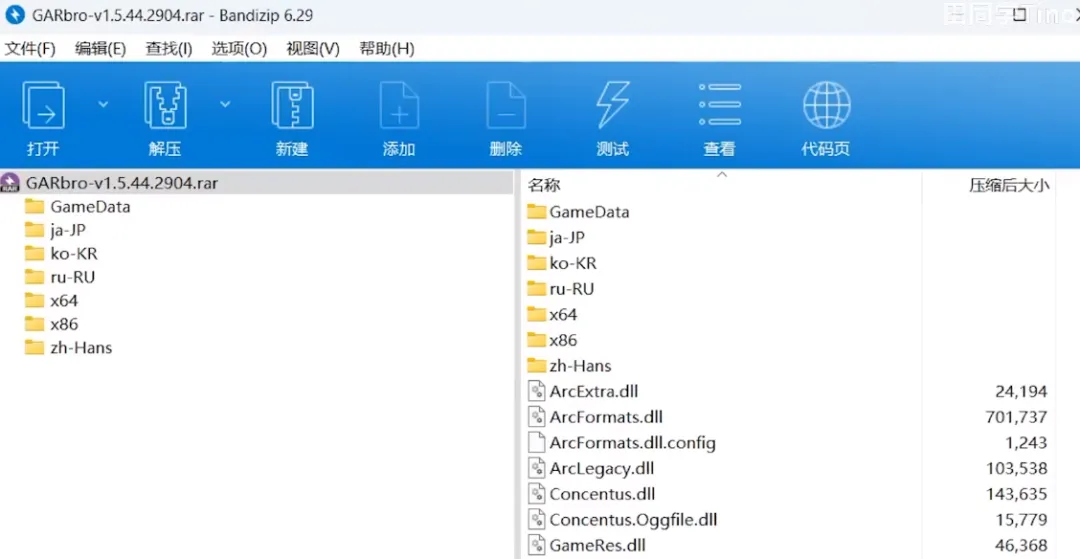Click the compressed size value 701,737
Viewport: 1080px width, 559px height.
pyautogui.click(x=1017, y=417)
